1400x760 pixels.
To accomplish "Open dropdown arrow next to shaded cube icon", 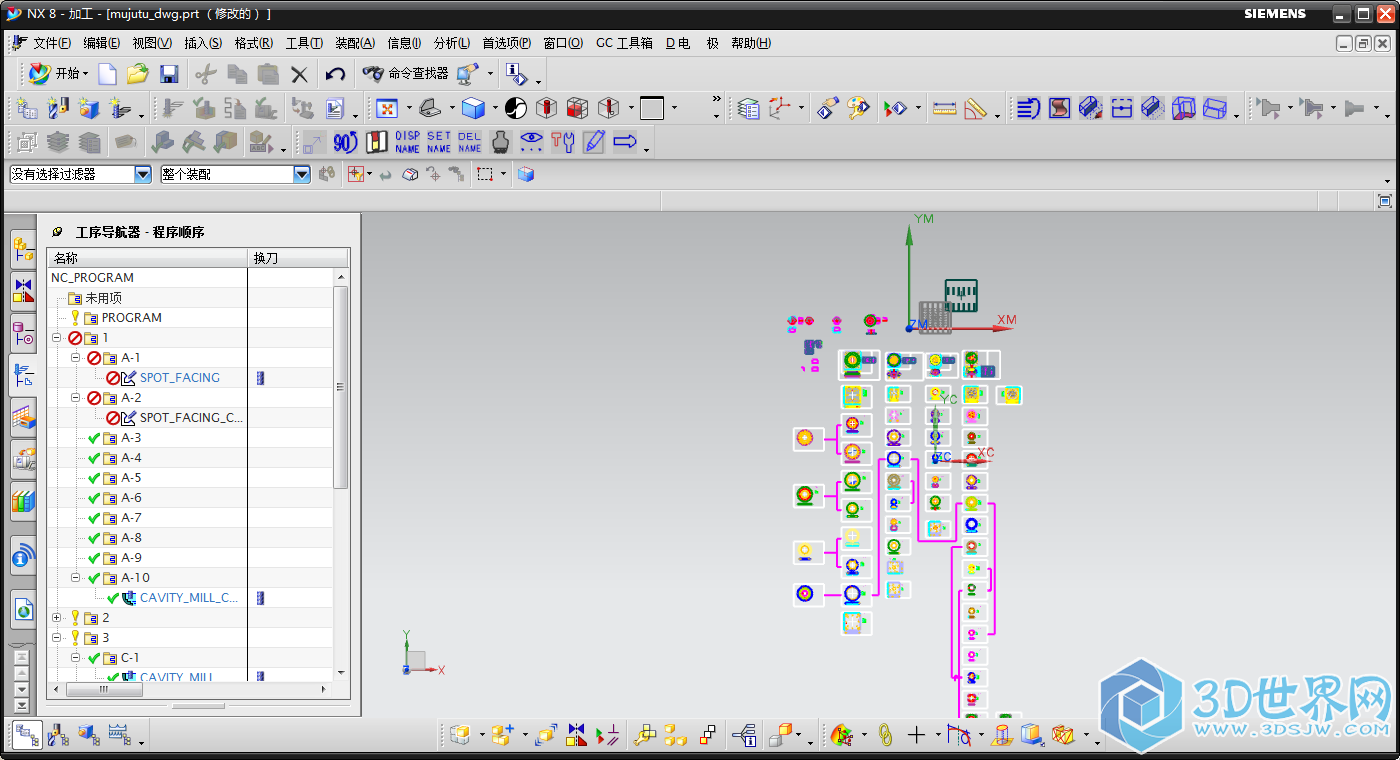I will (x=494, y=108).
